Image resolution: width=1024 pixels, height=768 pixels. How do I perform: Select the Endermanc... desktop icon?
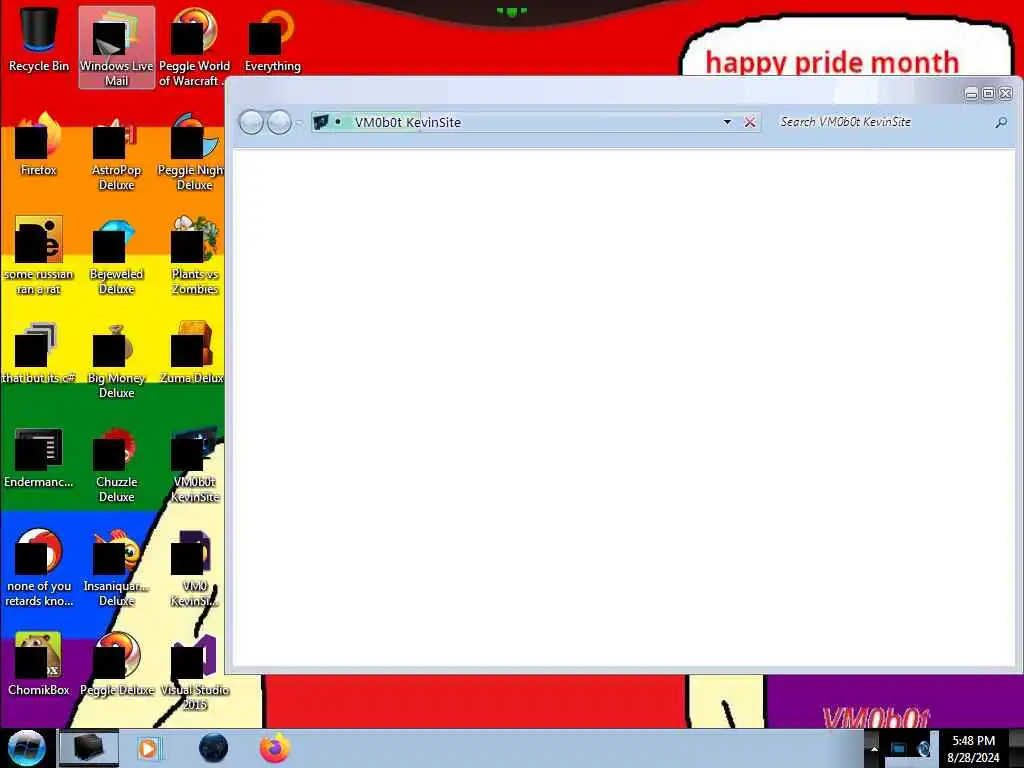click(x=39, y=457)
